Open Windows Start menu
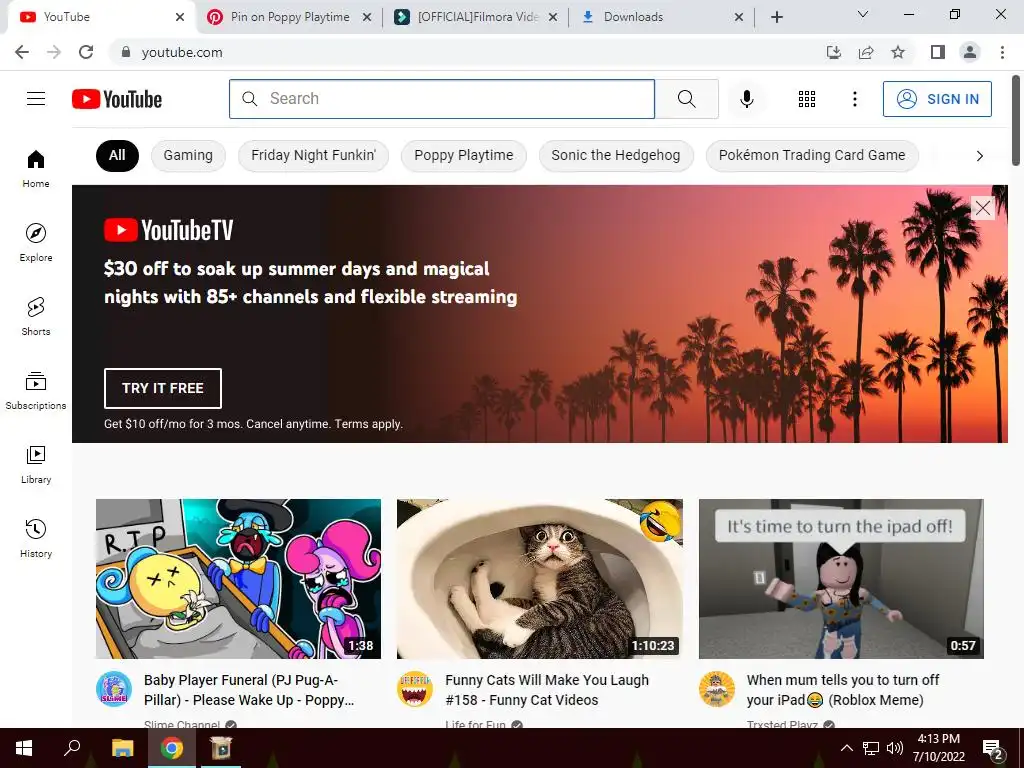The width and height of the screenshot is (1024, 768). [24, 748]
